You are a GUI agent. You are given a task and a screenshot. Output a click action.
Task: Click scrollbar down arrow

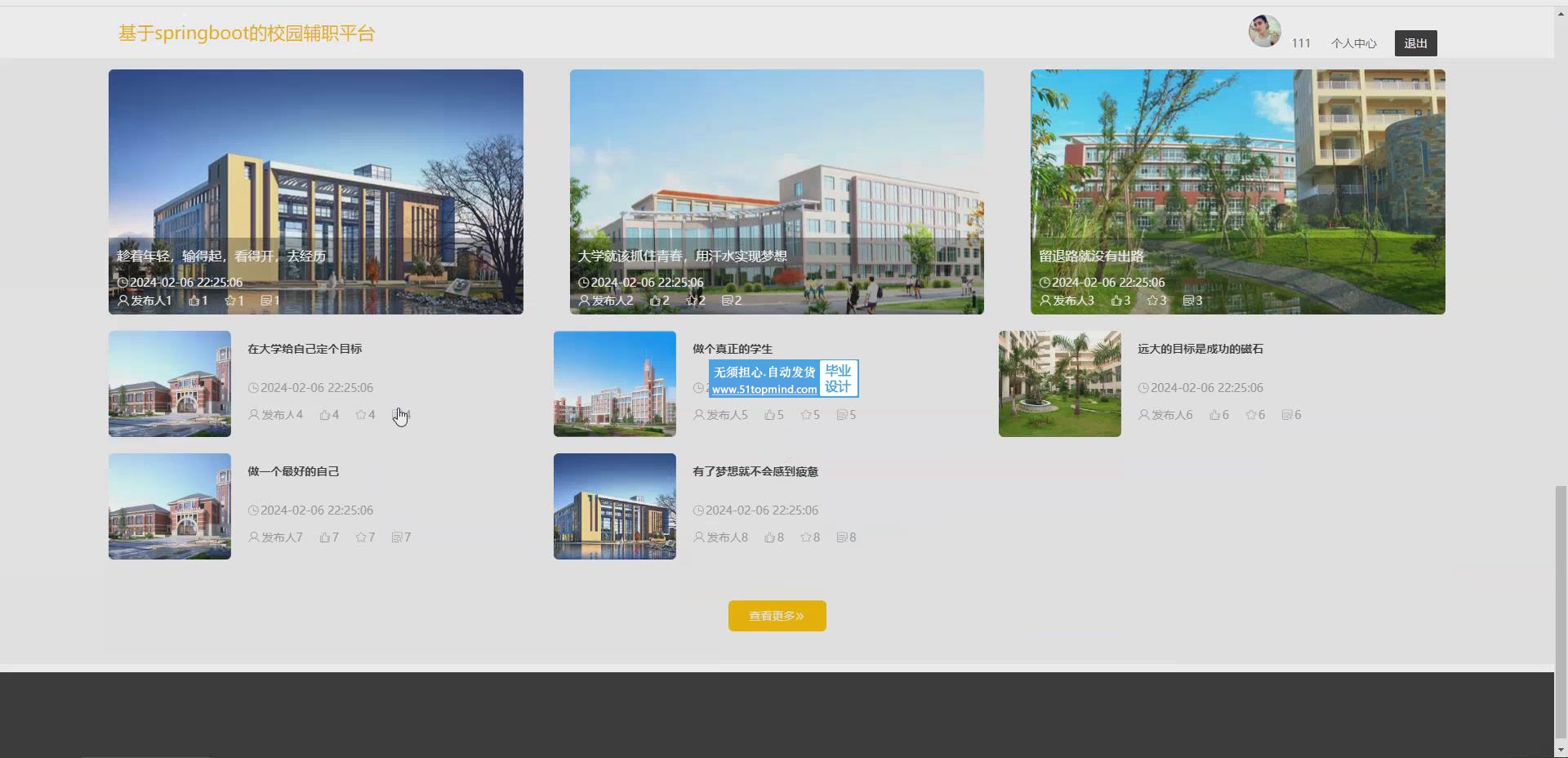[x=1561, y=750]
